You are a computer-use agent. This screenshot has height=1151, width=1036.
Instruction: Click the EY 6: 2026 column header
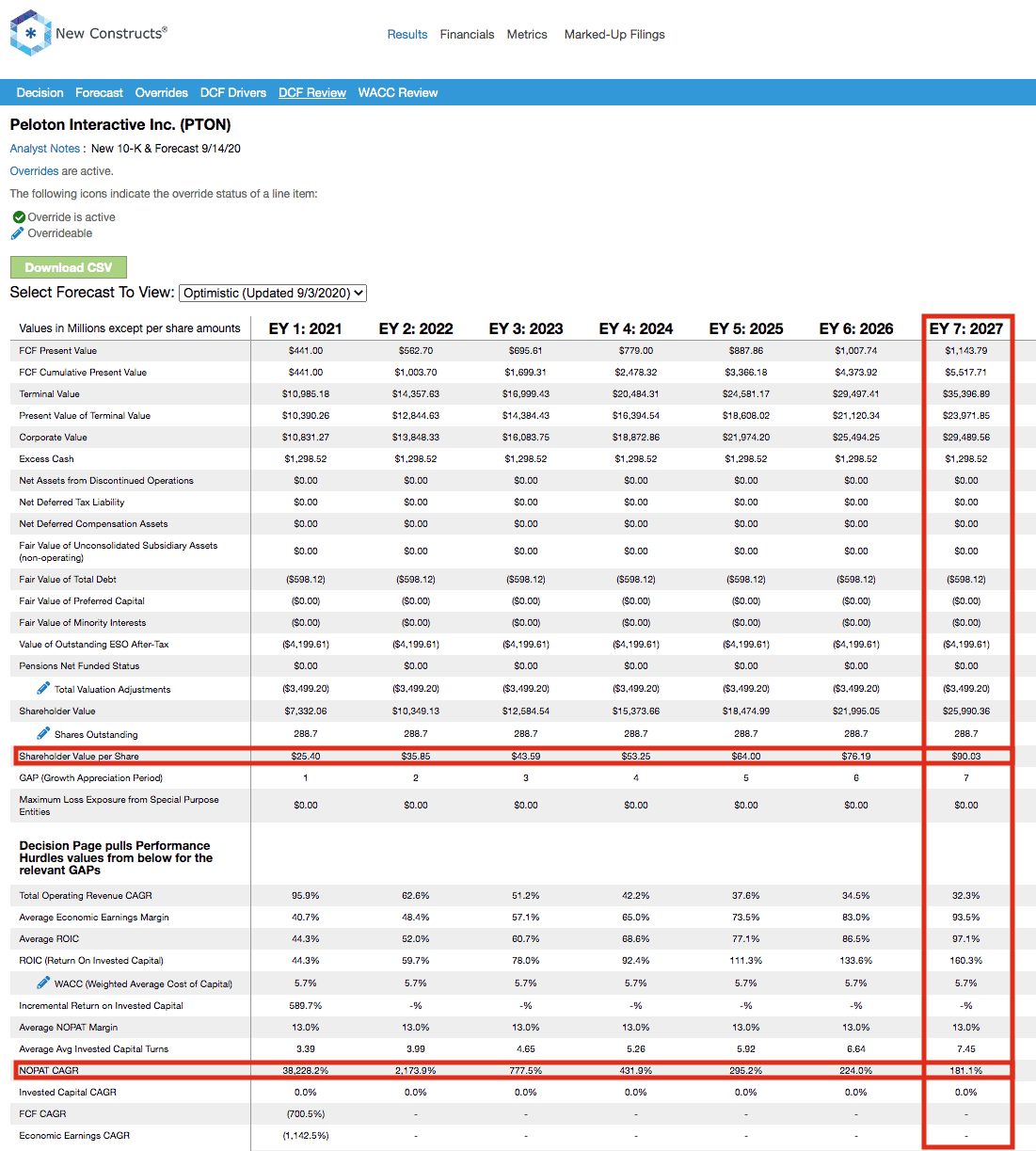point(856,328)
